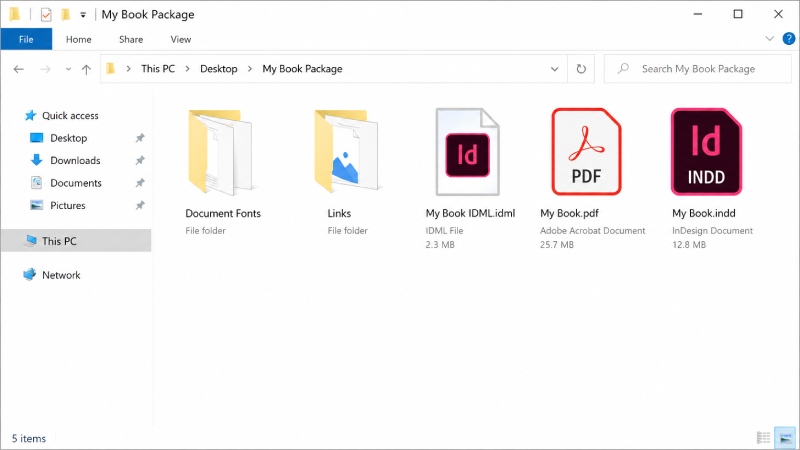Select Network in navigation pane
The height and width of the screenshot is (450, 800).
[x=61, y=275]
